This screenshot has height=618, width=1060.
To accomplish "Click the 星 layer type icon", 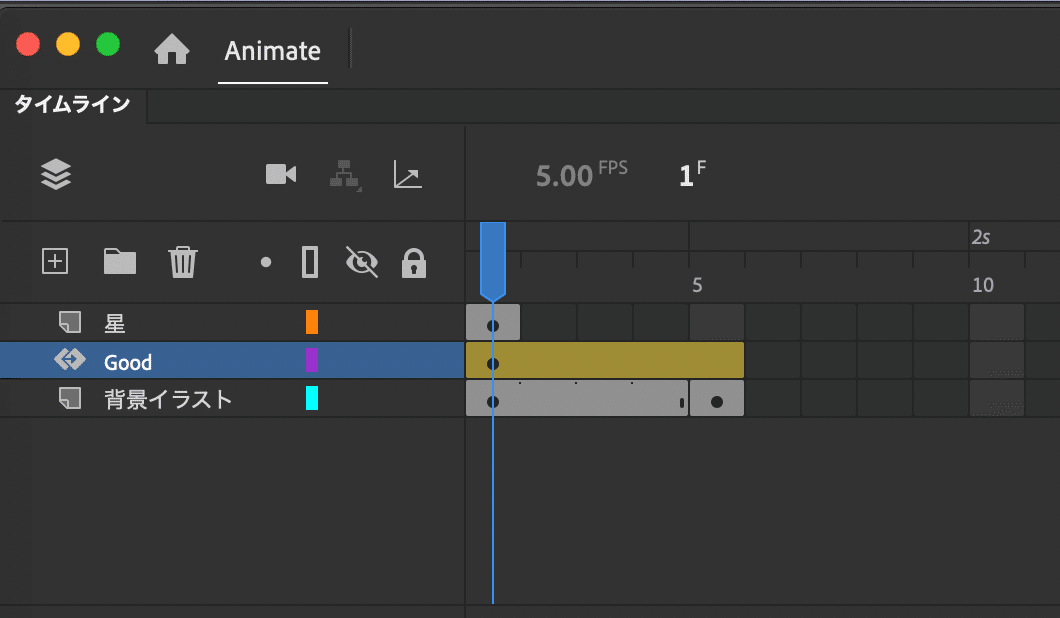I will pos(70,323).
